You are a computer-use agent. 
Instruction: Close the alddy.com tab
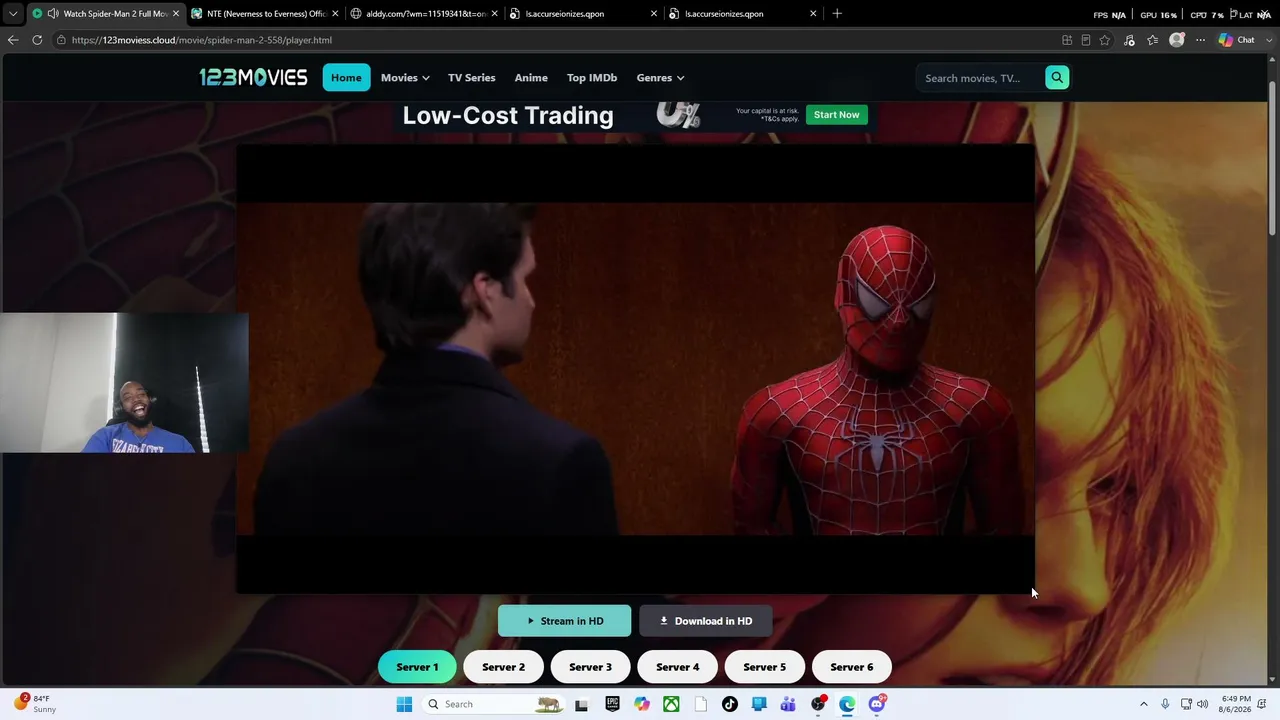click(x=494, y=14)
